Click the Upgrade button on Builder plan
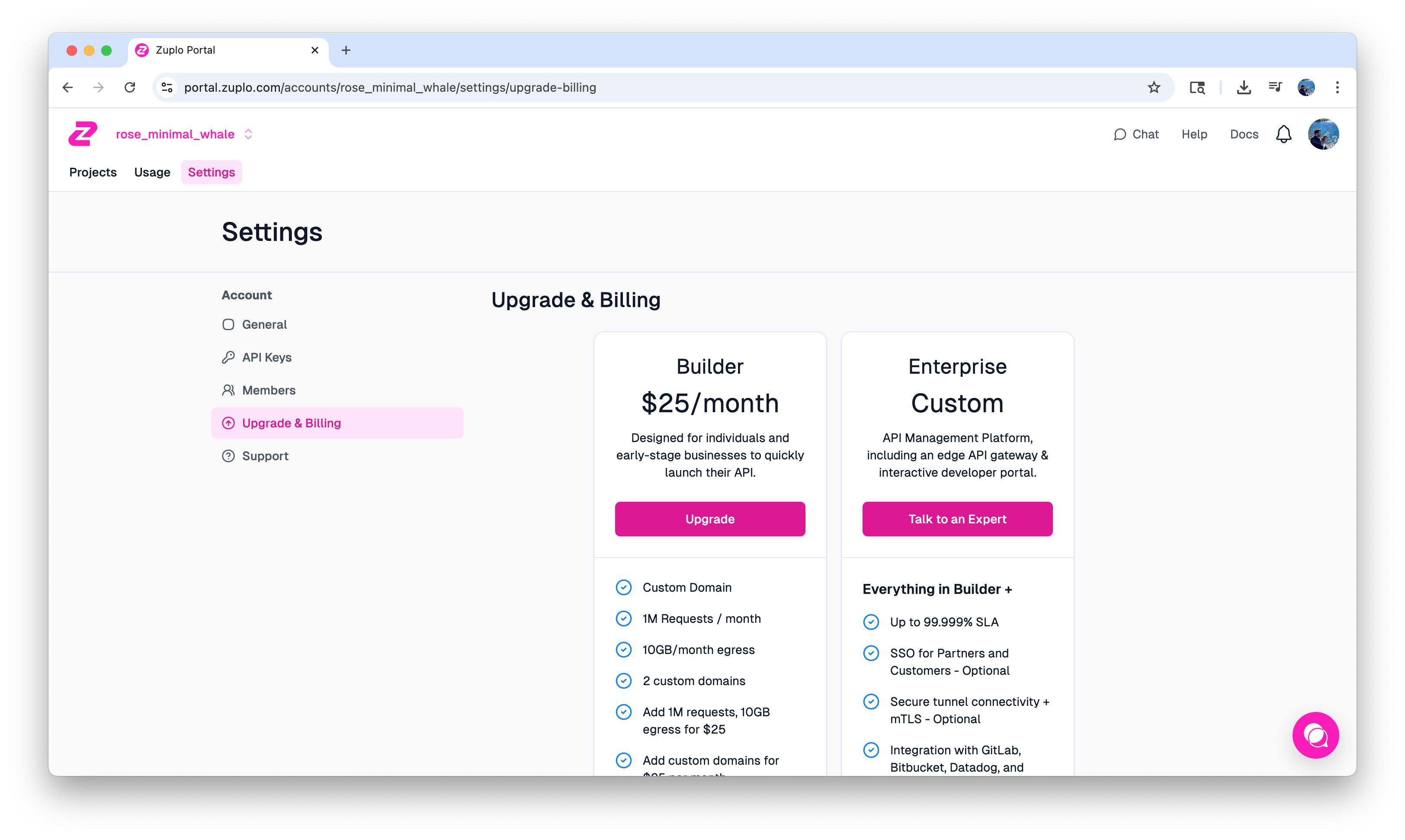The width and height of the screenshot is (1405, 840). 710,519
